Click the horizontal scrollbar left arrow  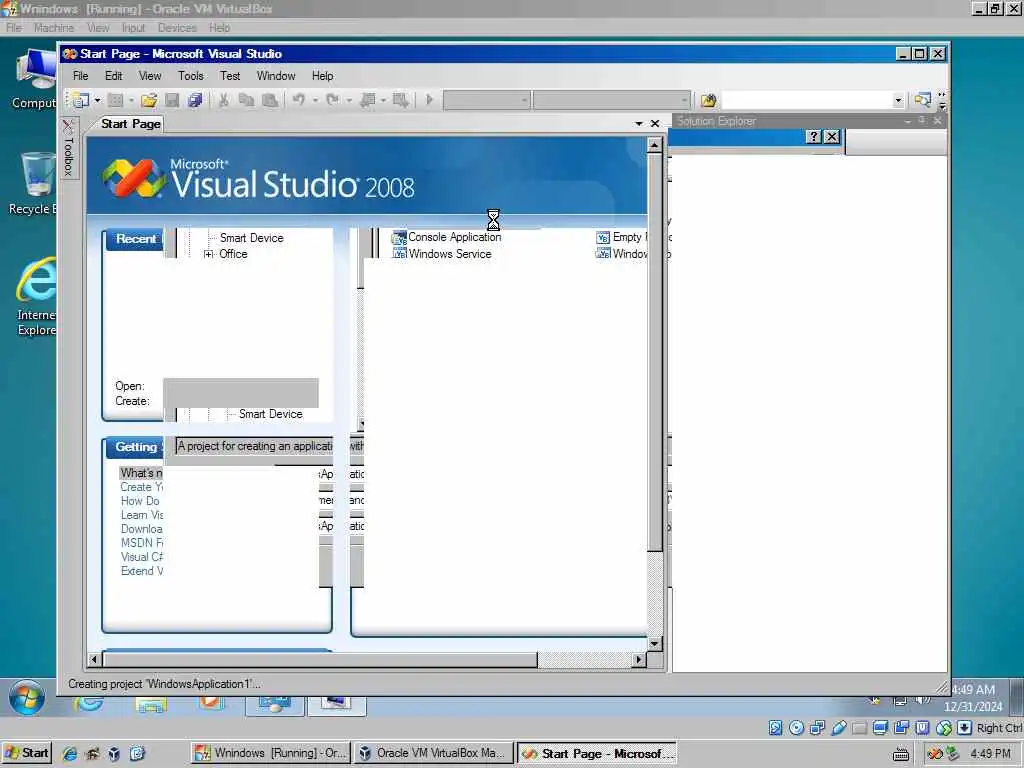point(94,660)
